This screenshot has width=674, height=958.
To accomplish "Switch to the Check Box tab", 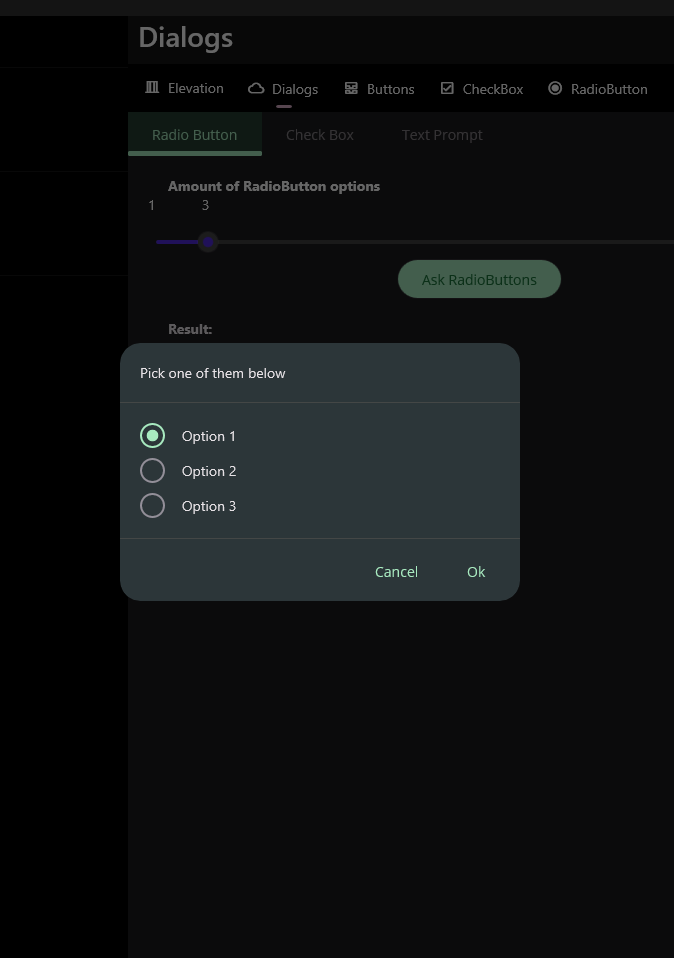I will 319,134.
